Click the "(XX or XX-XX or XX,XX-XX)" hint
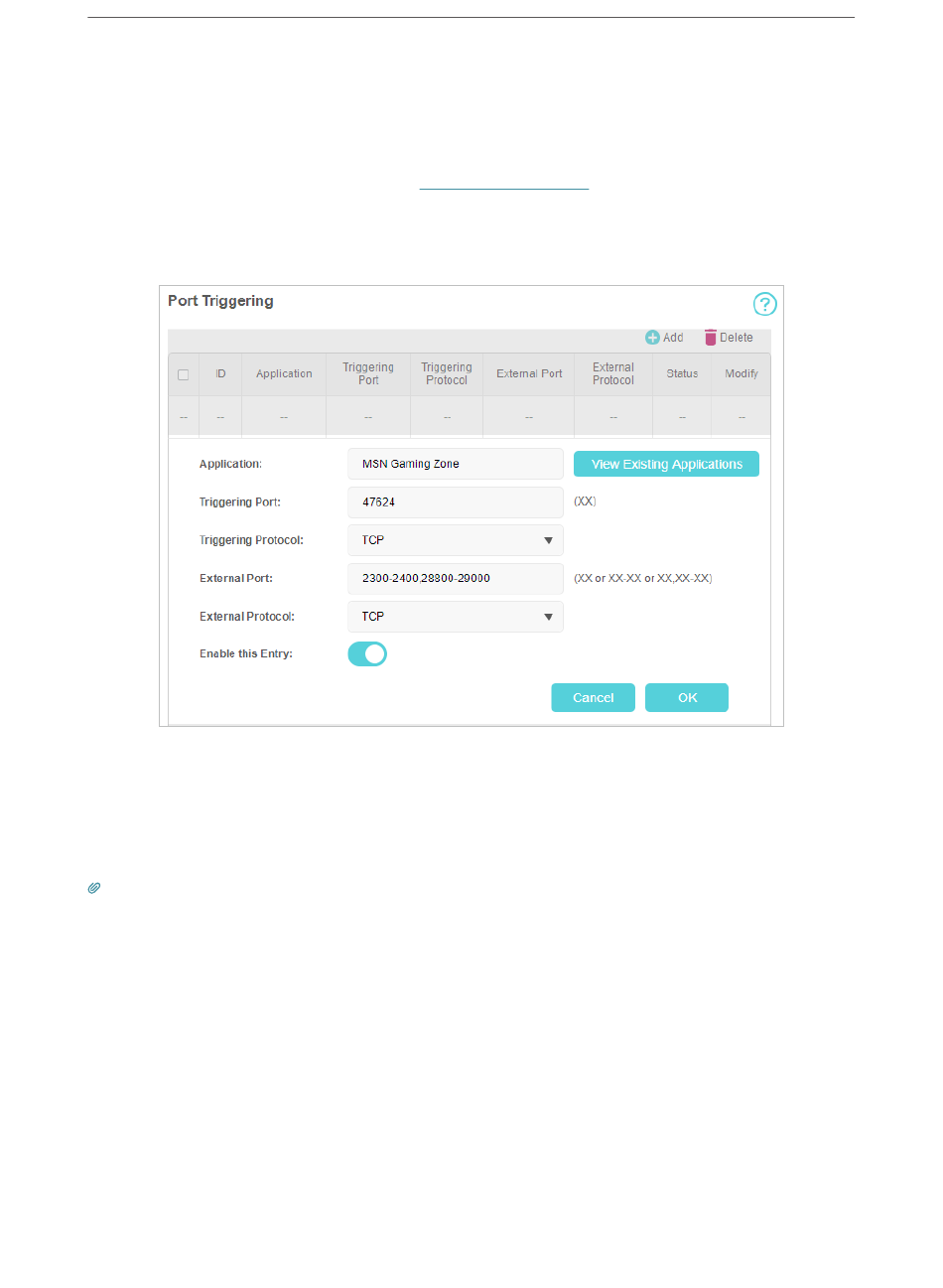The image size is (943, 1288). coord(643,578)
